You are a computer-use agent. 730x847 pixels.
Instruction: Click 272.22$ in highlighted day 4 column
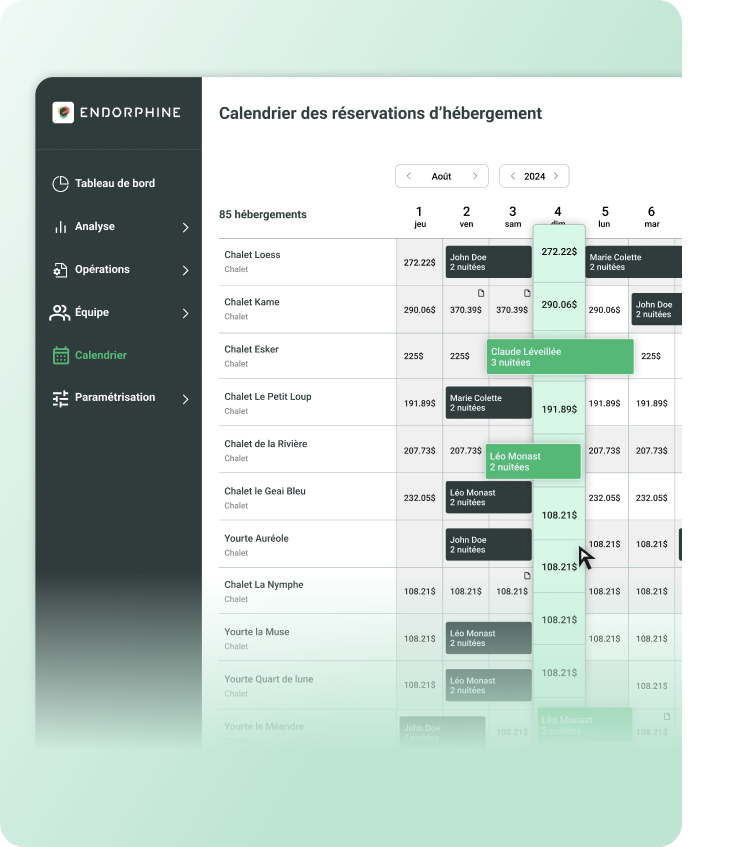(559, 252)
